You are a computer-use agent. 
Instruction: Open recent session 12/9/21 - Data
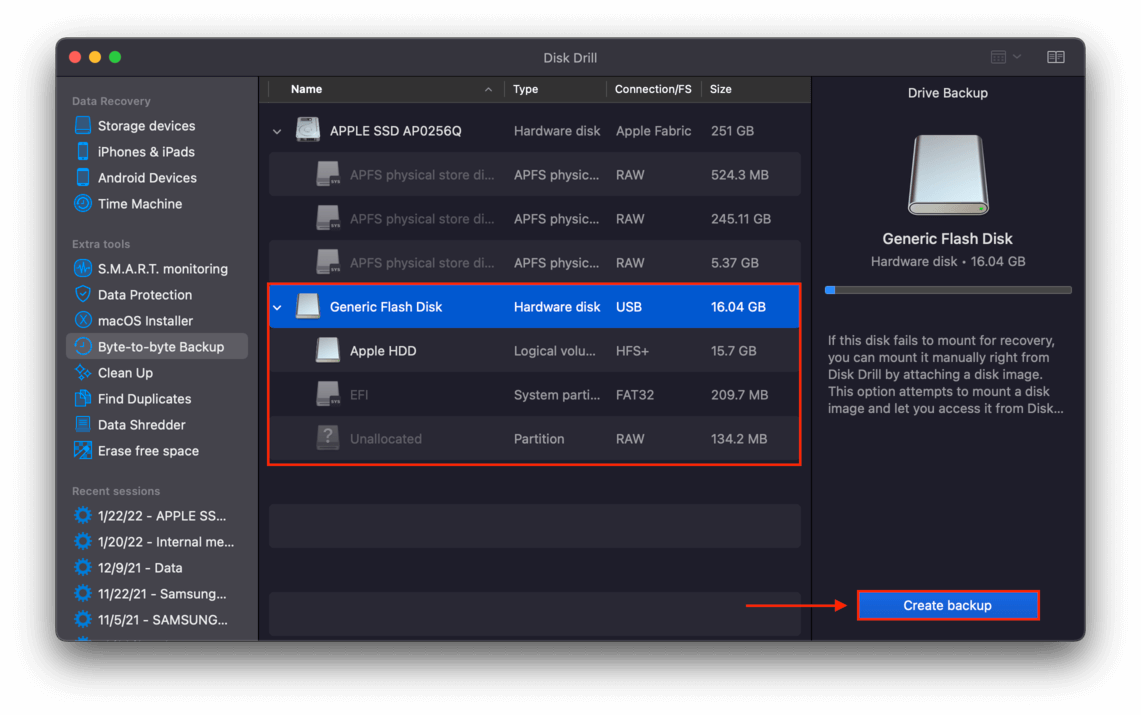coord(140,568)
